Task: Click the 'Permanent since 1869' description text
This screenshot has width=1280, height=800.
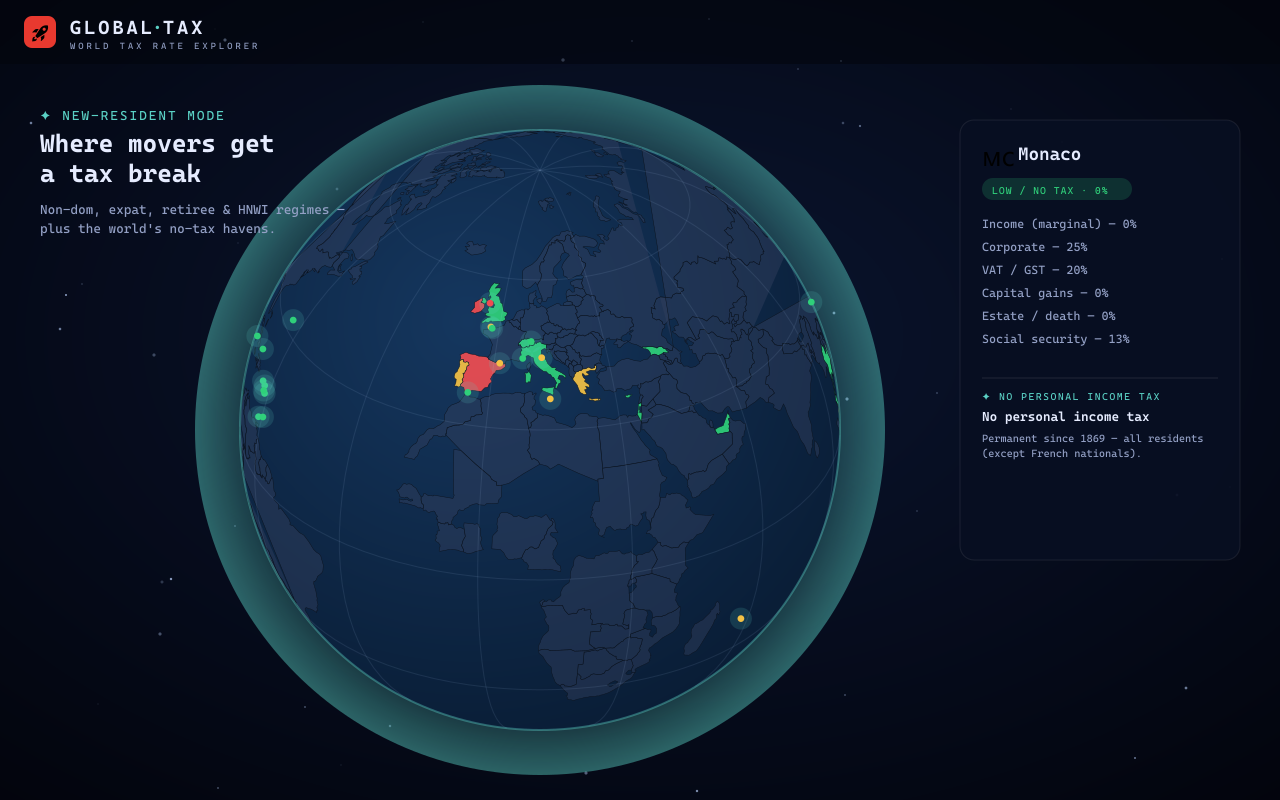Action: click(x=1093, y=446)
